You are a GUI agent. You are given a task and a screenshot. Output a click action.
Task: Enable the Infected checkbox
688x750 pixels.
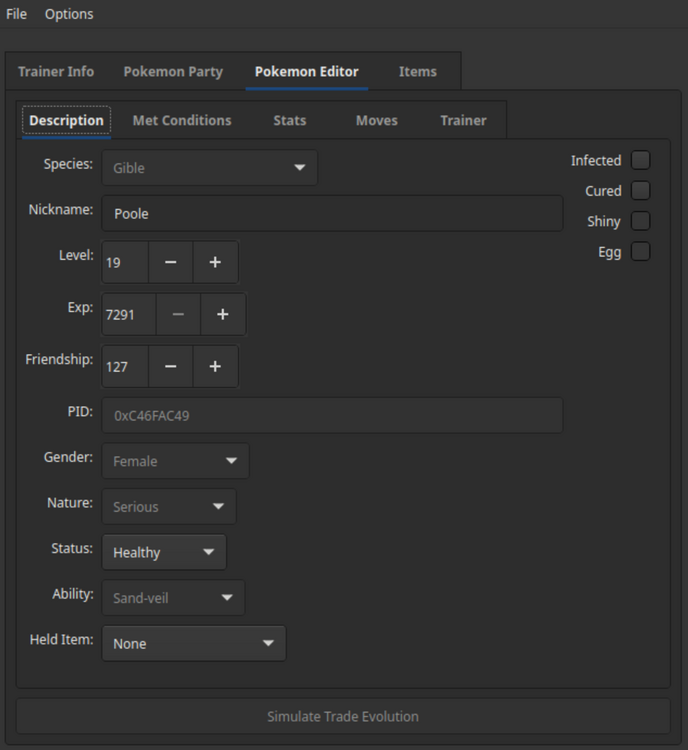(x=640, y=161)
